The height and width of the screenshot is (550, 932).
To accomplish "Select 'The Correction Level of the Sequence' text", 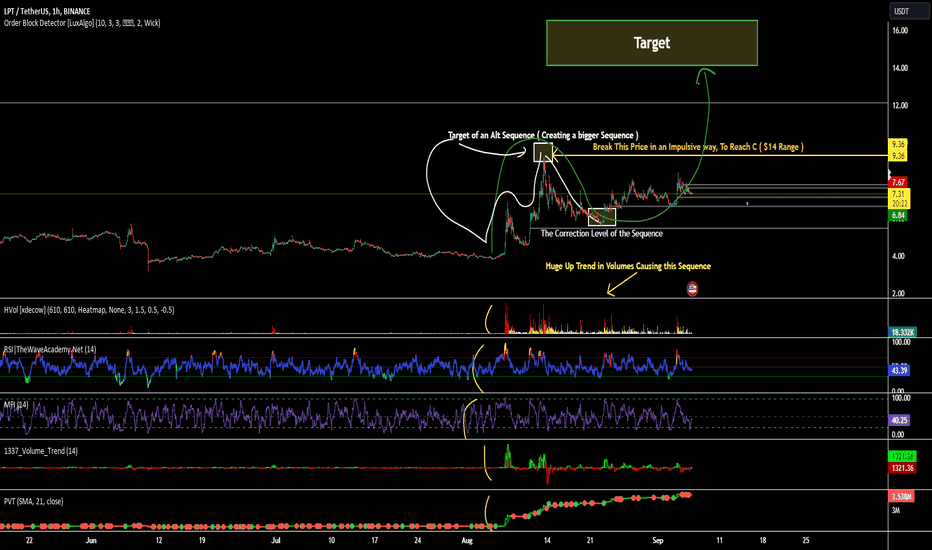I will click(602, 234).
